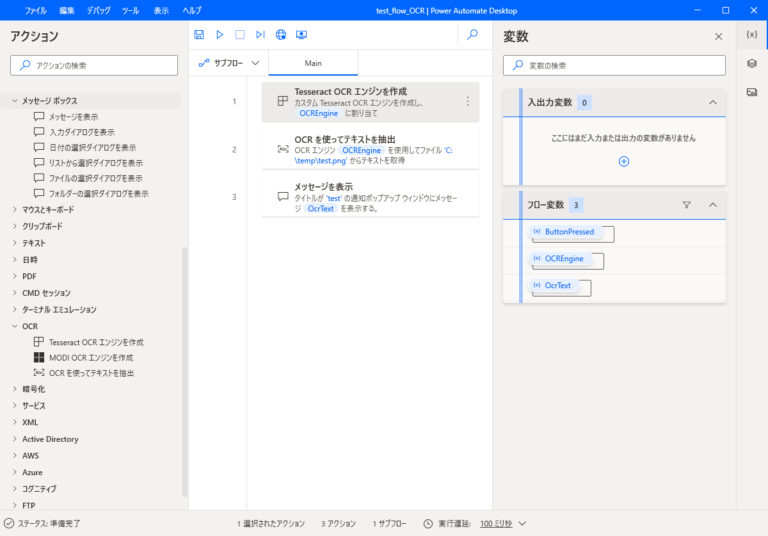
Task: Open the UI elements layers icon
Action: click(x=752, y=63)
